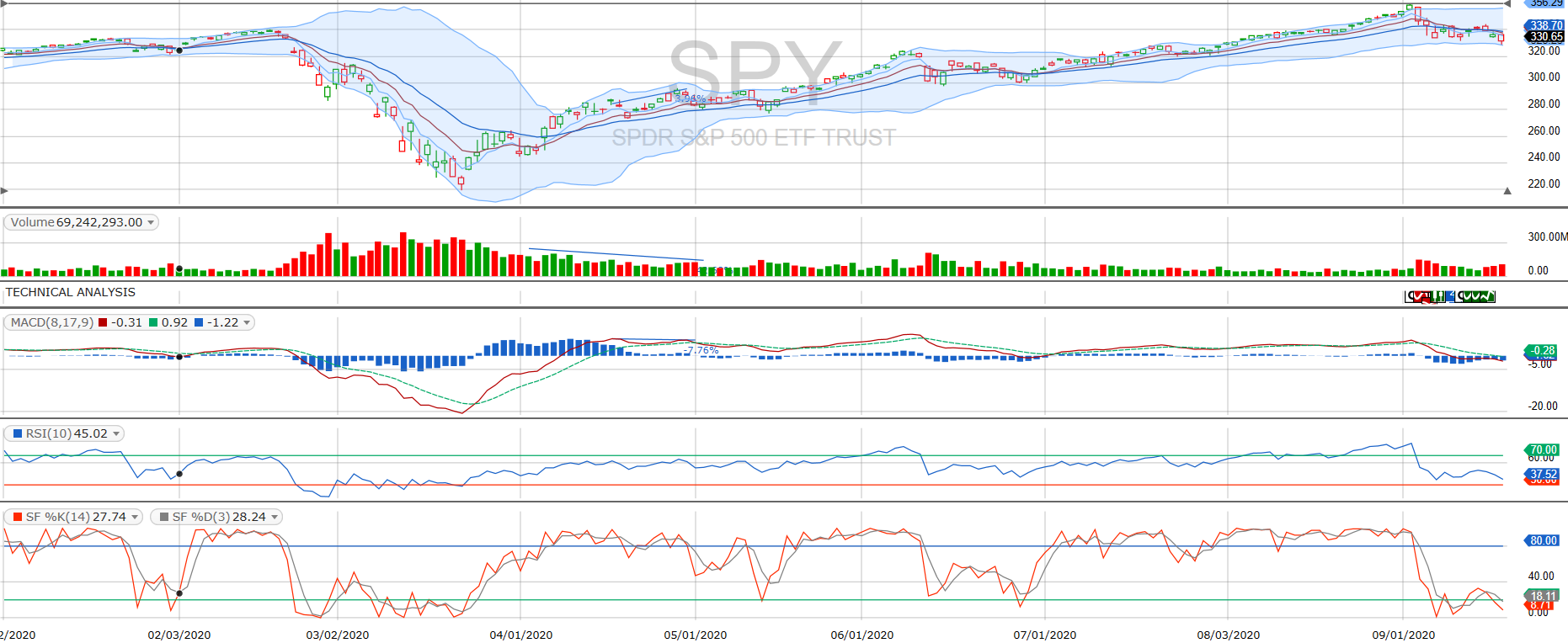Click the 02/03/2020 date label

(179, 635)
